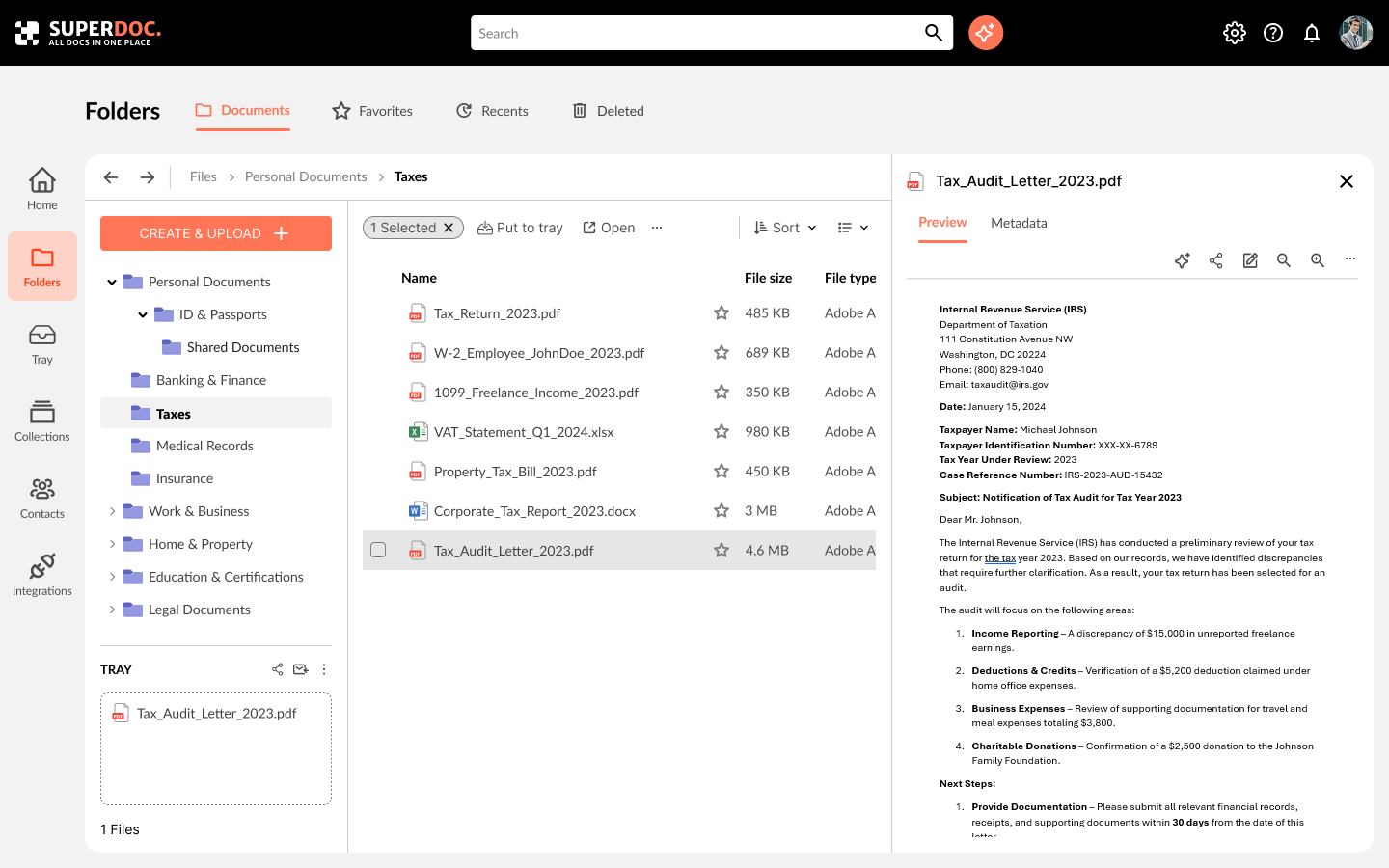
Task: Open the Sort dropdown
Action: 785,228
